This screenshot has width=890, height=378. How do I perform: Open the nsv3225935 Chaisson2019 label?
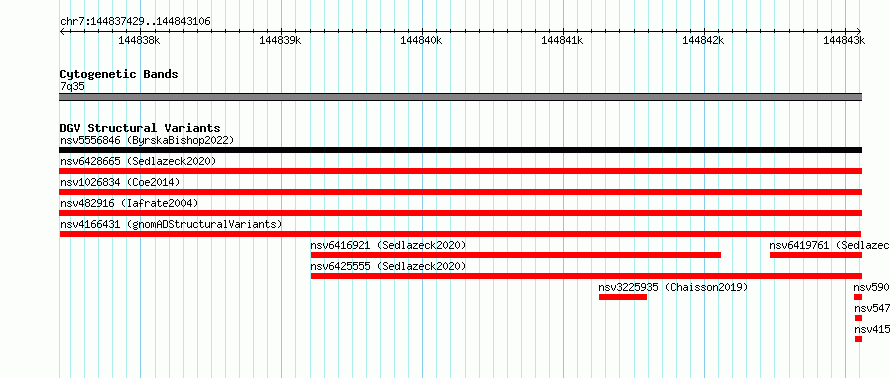(x=673, y=287)
